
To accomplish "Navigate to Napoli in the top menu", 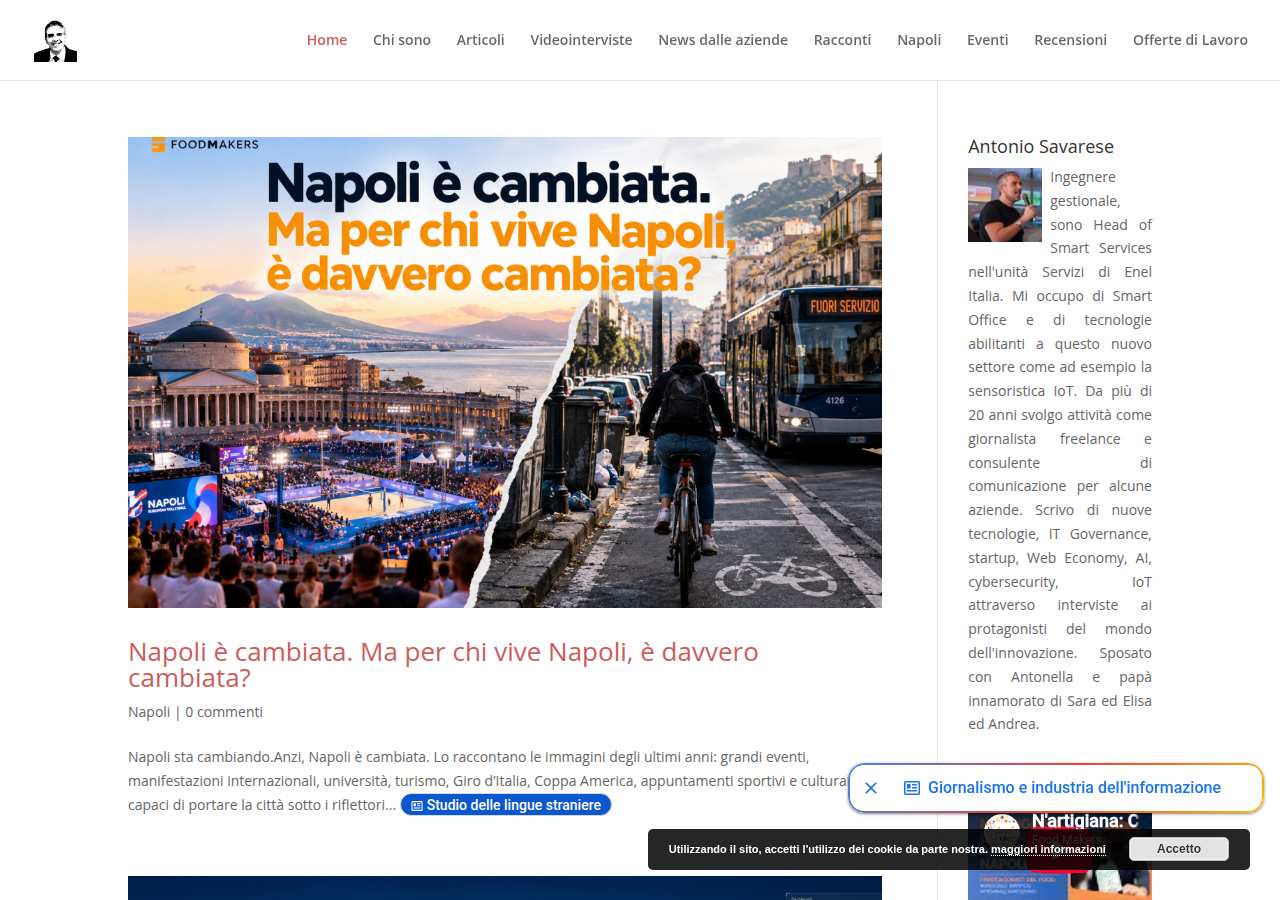I will click(919, 40).
